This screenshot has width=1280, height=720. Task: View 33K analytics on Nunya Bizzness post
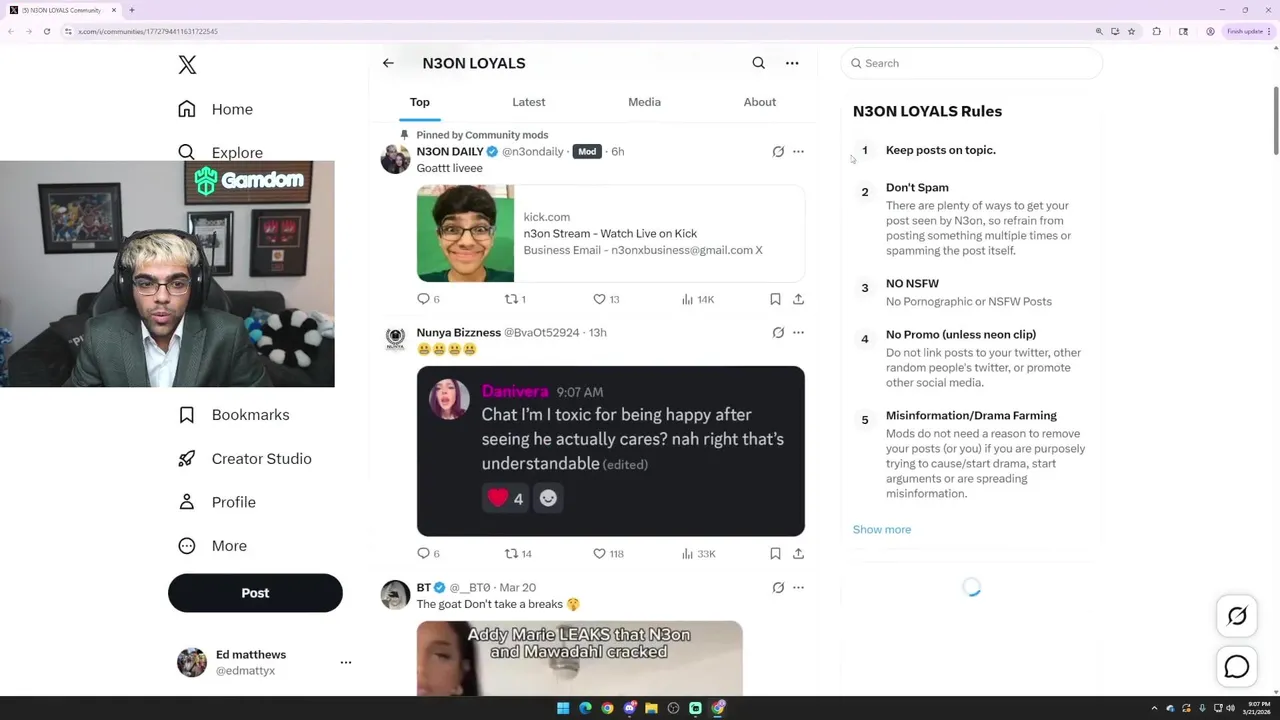698,553
